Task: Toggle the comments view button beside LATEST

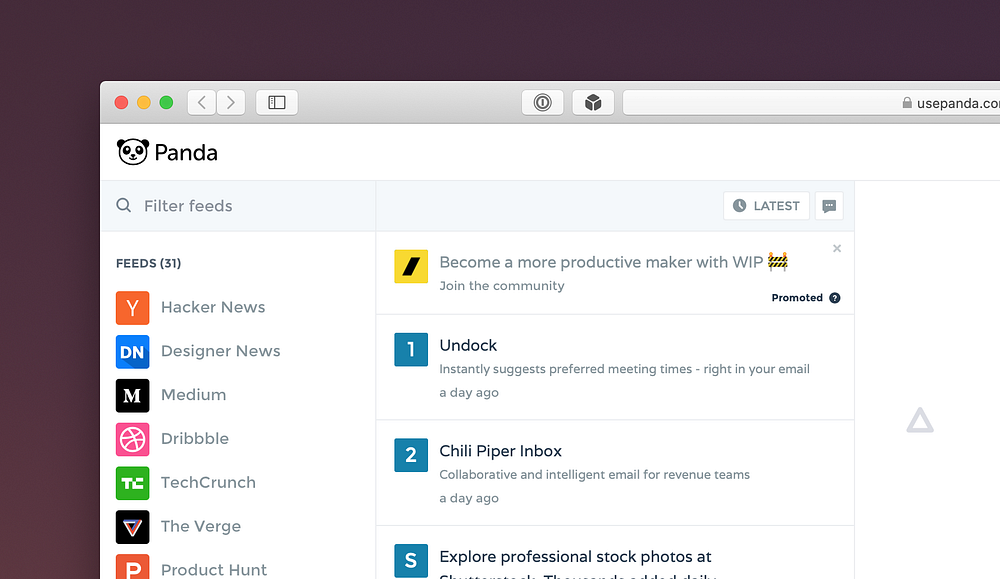Action: (x=829, y=206)
